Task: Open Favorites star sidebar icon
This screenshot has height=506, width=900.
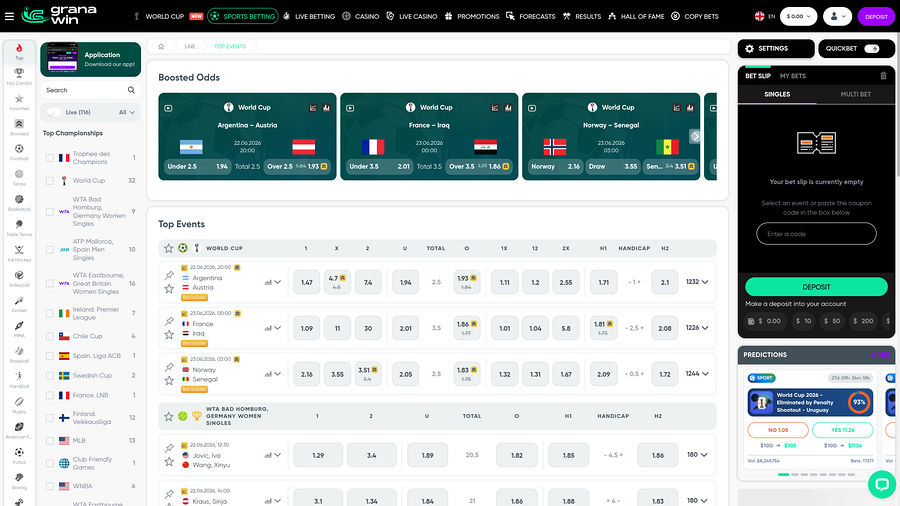Action: tap(19, 102)
